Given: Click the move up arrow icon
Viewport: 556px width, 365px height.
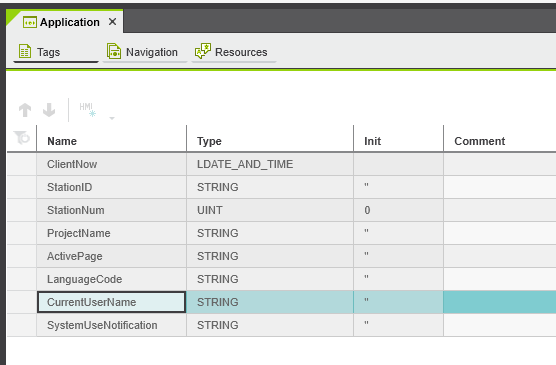Looking at the screenshot, I should 25,110.
